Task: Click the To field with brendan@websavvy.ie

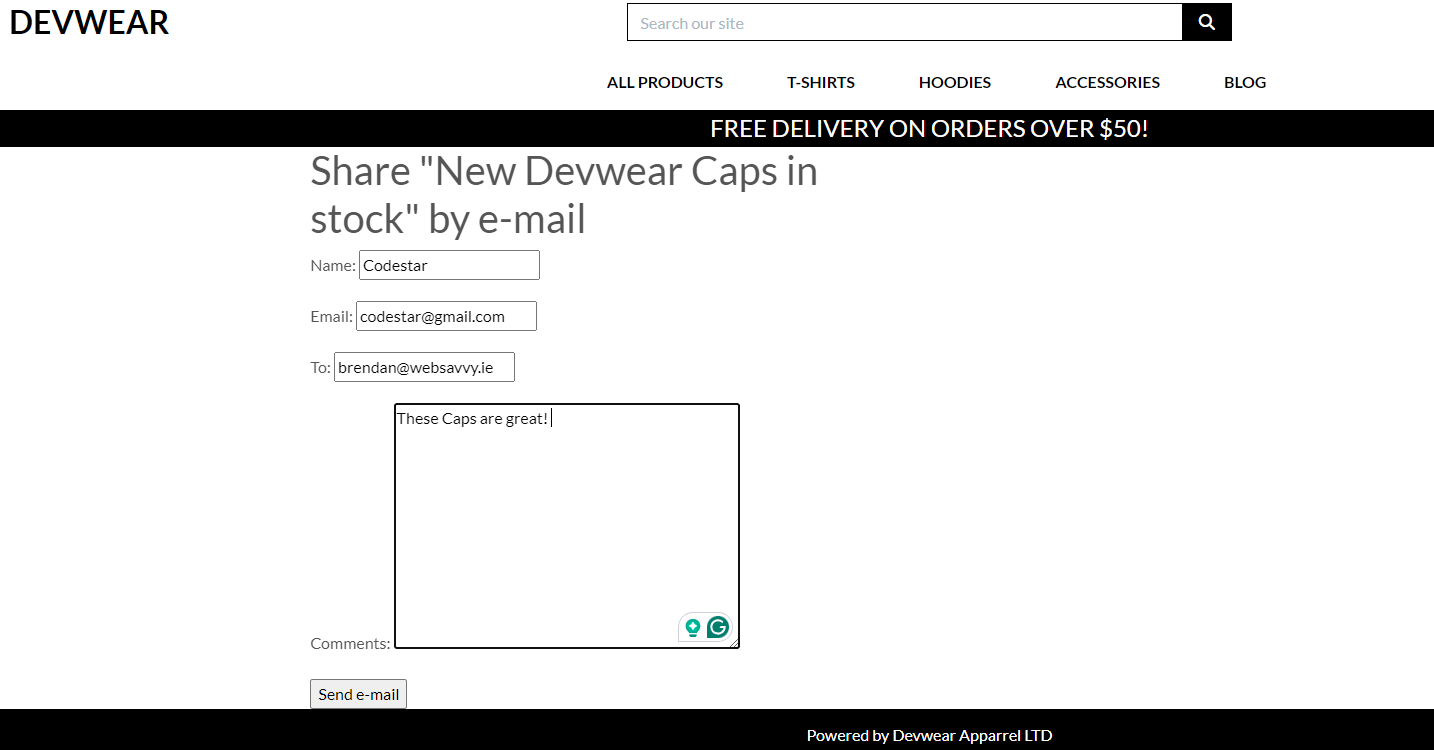Action: click(424, 367)
